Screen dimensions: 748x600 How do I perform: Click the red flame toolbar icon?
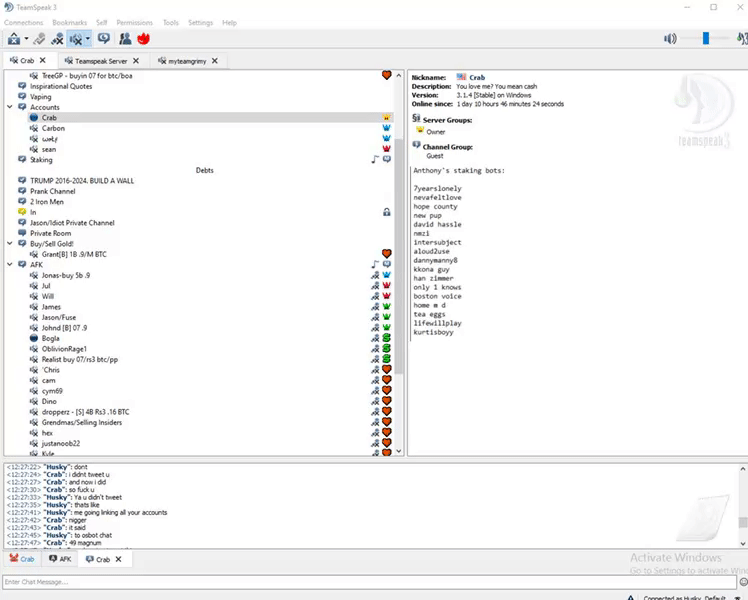click(x=144, y=39)
